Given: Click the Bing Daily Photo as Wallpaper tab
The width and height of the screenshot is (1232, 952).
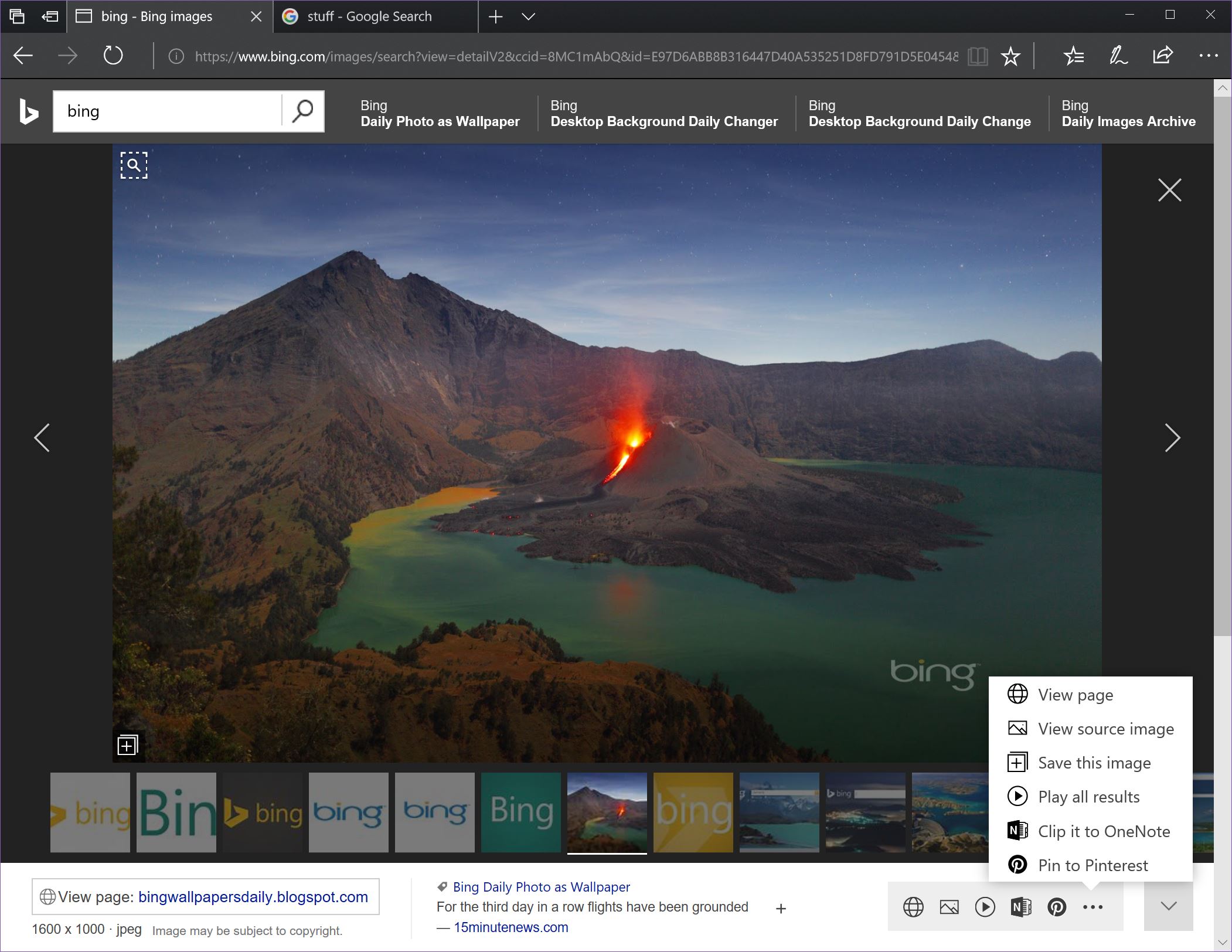Looking at the screenshot, I should coord(440,112).
